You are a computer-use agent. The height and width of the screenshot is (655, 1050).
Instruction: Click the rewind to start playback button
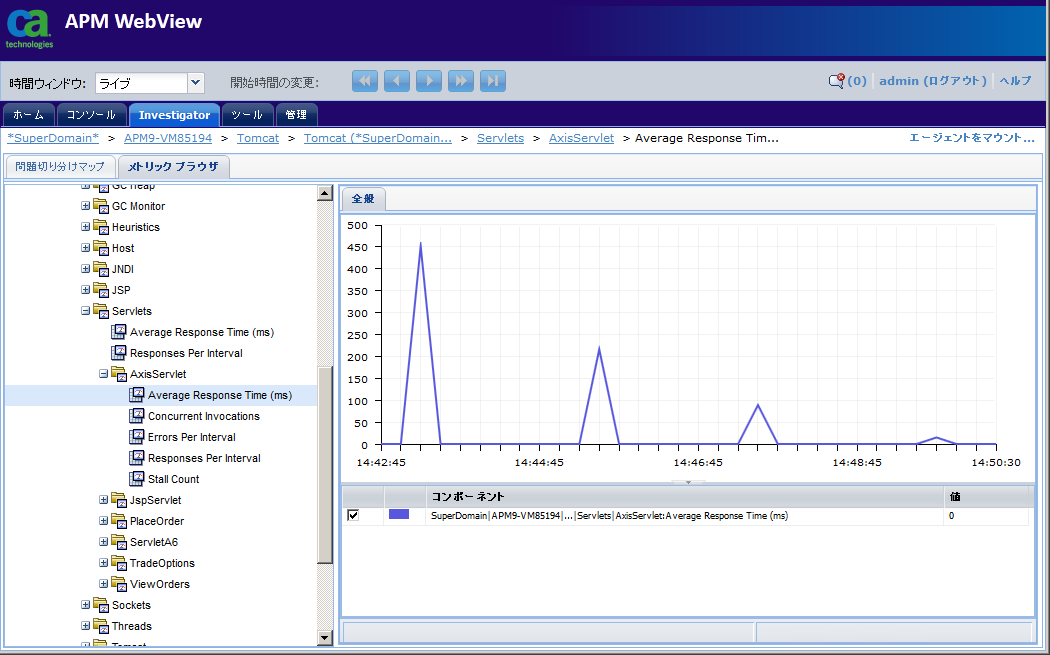point(365,81)
